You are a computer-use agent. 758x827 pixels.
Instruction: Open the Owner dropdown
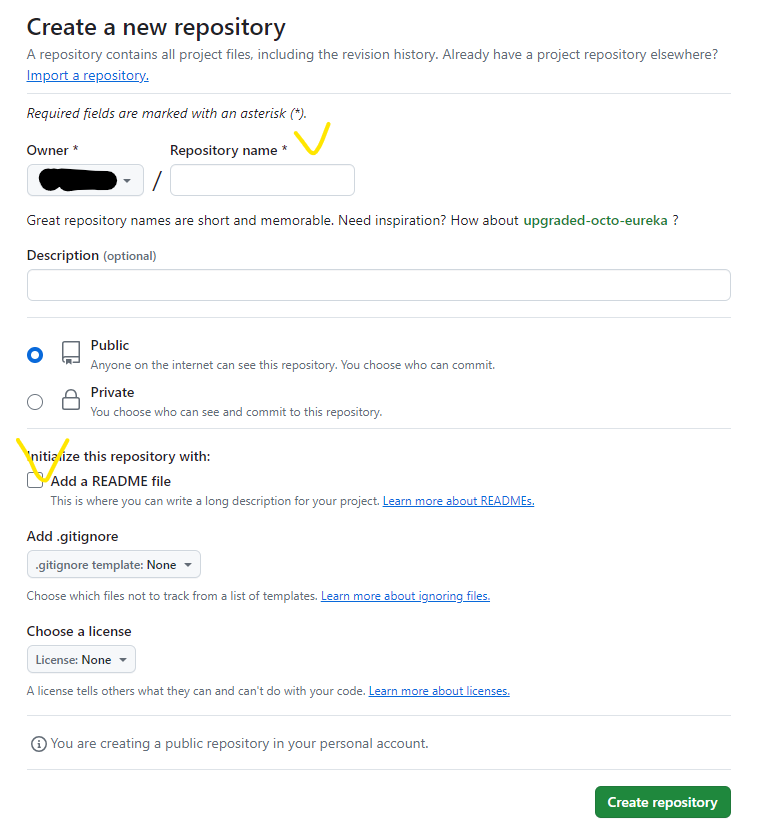85,180
